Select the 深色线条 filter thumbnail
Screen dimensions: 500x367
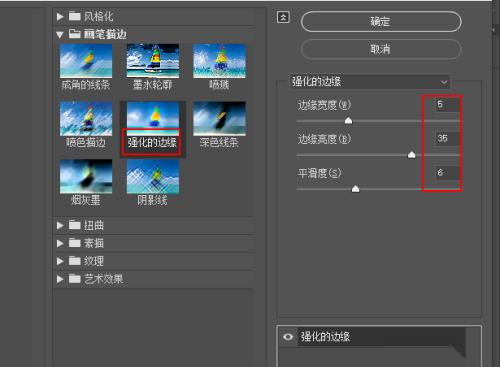[219, 118]
